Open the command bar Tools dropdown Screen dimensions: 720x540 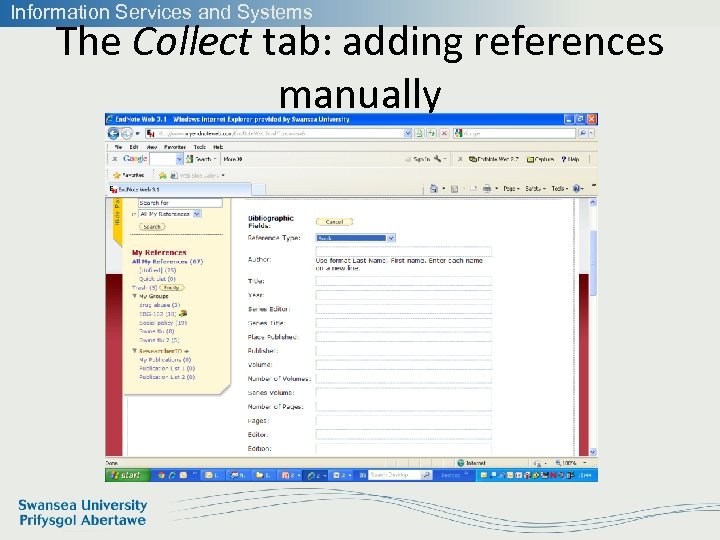tap(560, 189)
